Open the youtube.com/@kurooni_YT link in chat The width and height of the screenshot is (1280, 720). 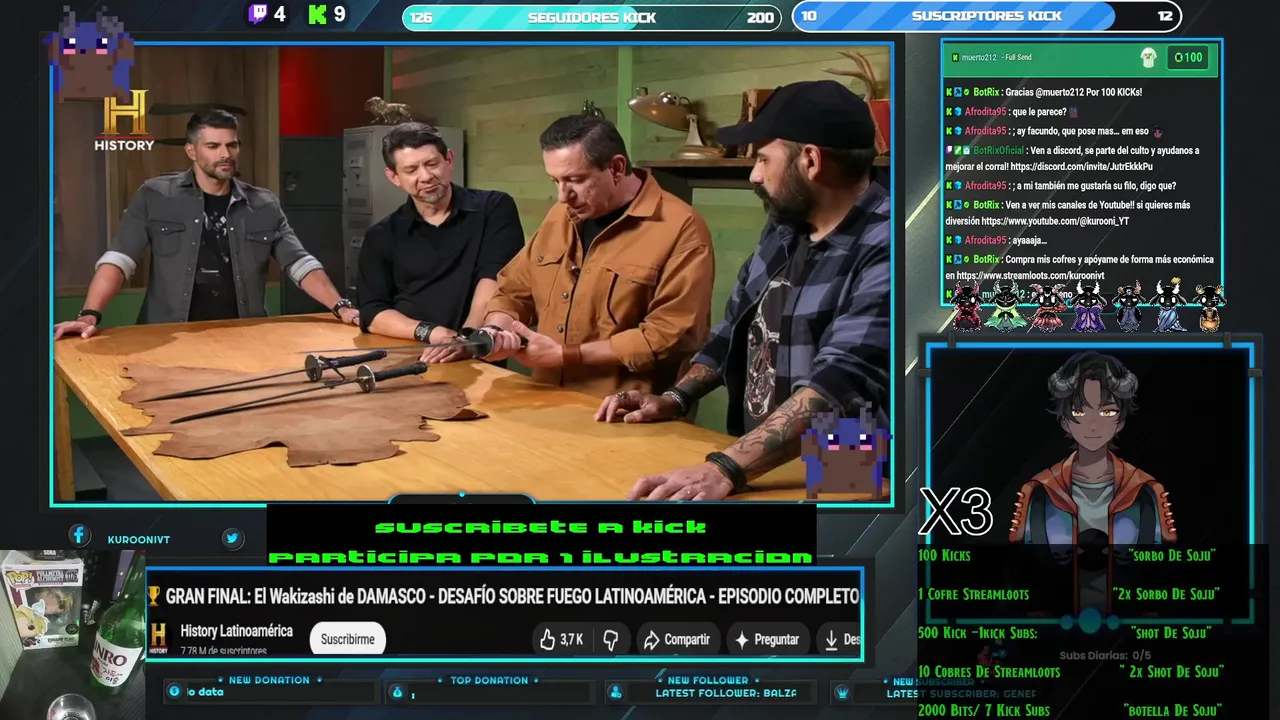(x=1055, y=221)
